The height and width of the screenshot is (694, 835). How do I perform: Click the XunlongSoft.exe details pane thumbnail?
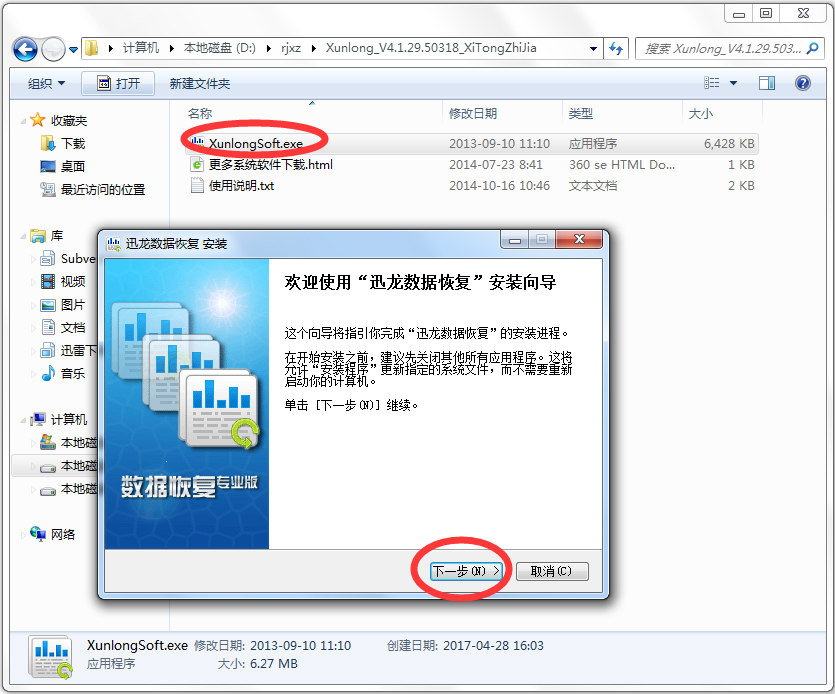[50, 657]
